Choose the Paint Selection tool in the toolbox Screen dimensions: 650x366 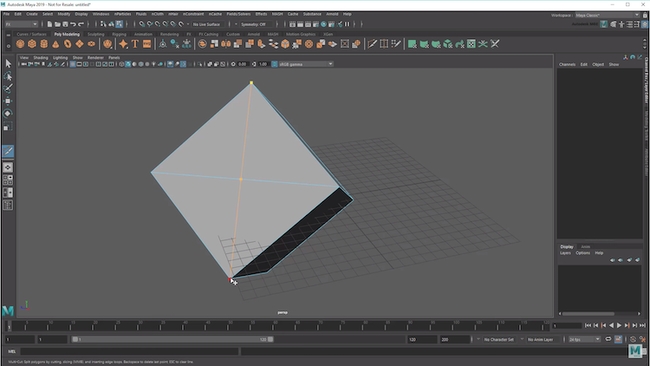(8, 88)
